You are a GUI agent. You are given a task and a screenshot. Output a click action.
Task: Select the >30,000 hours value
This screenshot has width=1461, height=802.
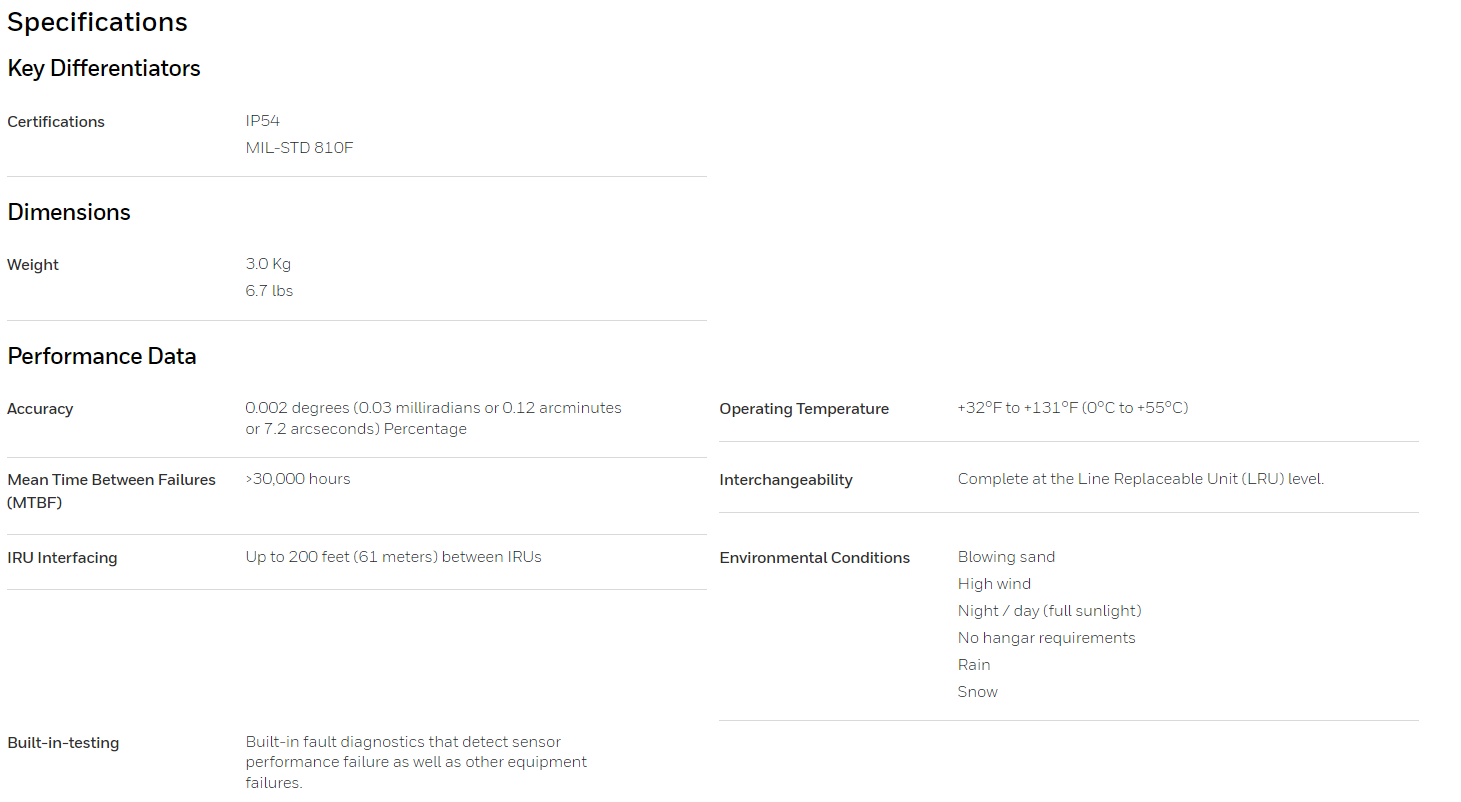tap(298, 479)
